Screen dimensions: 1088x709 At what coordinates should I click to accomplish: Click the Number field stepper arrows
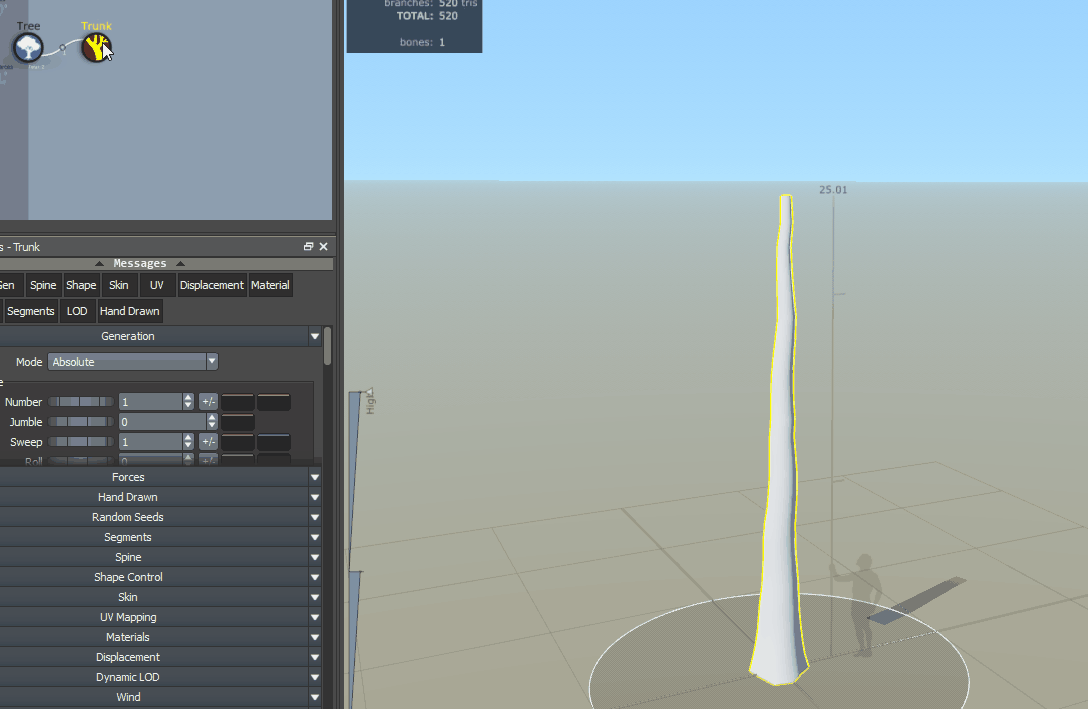[188, 402]
